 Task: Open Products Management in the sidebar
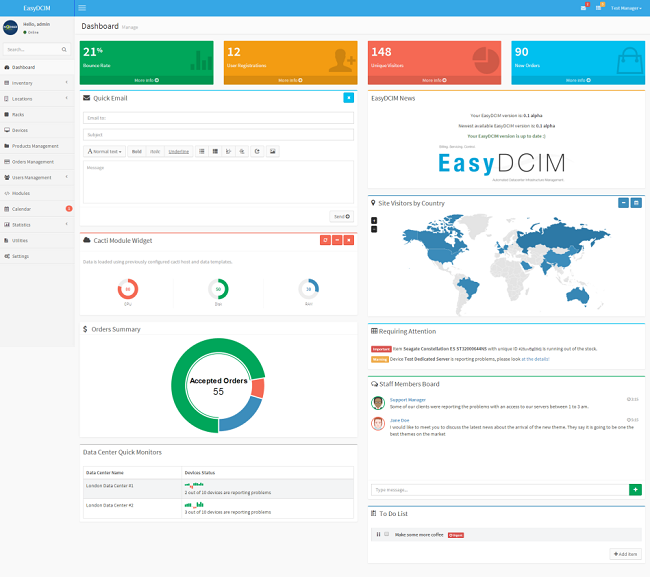(37, 146)
